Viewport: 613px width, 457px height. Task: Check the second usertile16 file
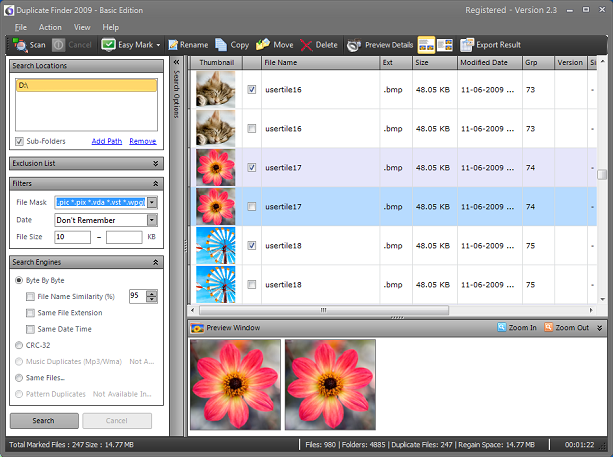pos(252,129)
